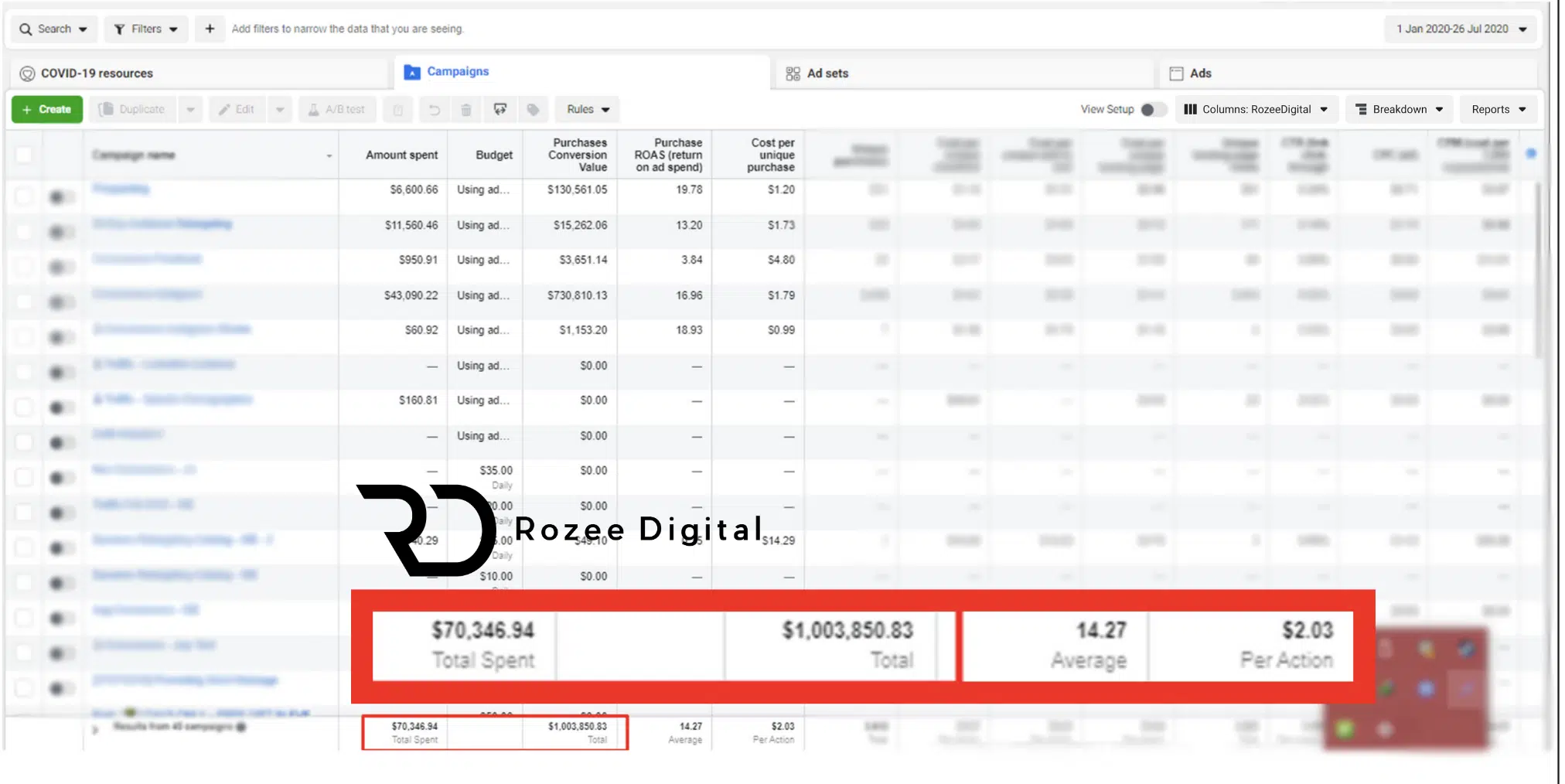Toggle campaign switch in $950.91 row

tap(61, 268)
